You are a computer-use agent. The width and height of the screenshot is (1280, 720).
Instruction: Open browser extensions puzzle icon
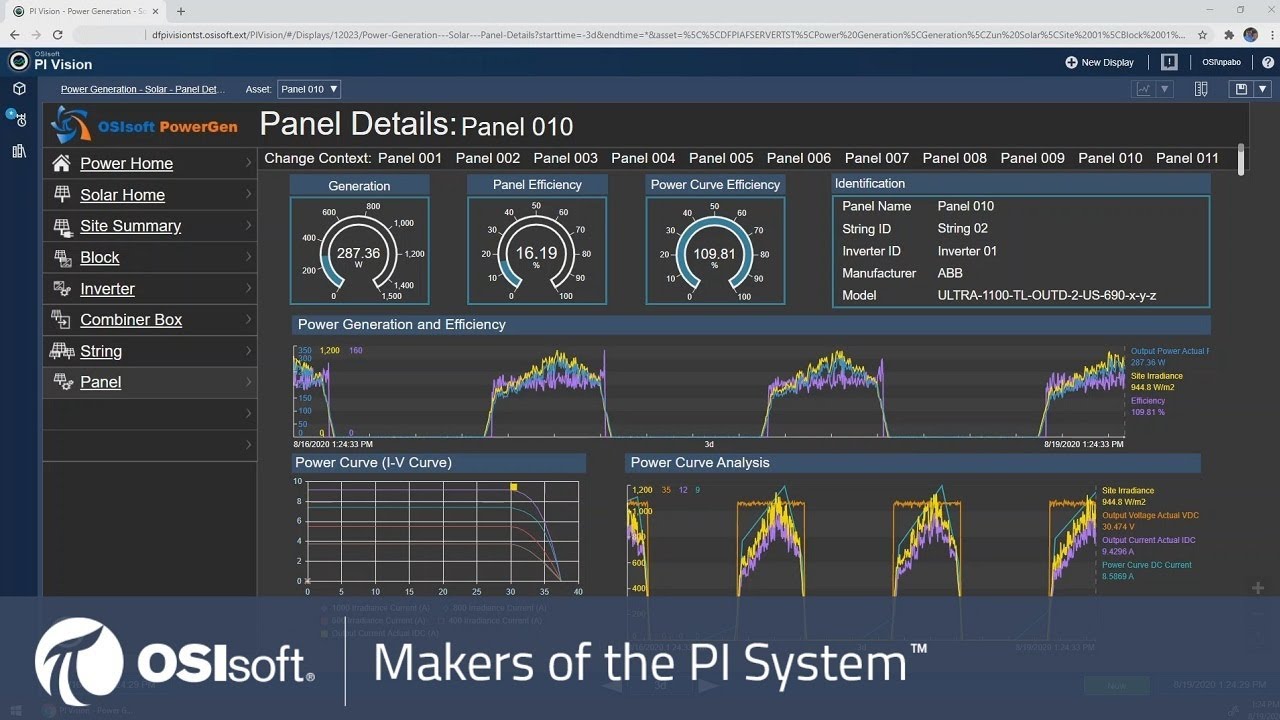pyautogui.click(x=1229, y=34)
